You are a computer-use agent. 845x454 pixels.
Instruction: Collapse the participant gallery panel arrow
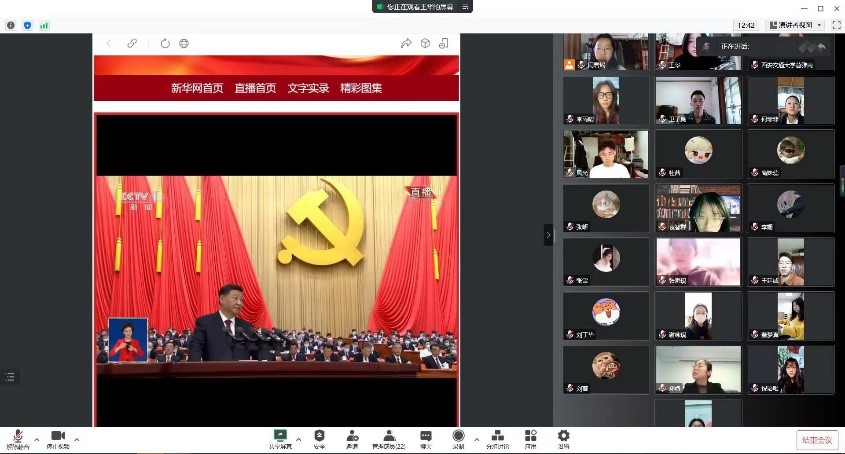548,234
